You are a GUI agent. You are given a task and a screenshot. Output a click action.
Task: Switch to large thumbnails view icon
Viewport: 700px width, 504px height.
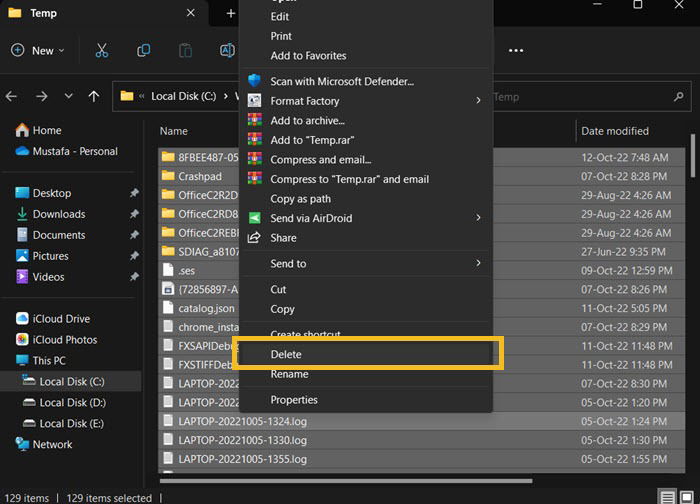[687, 497]
